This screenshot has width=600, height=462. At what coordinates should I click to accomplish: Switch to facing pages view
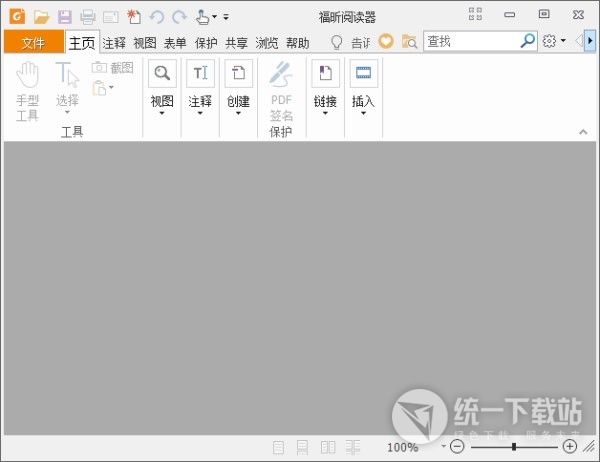(328, 447)
